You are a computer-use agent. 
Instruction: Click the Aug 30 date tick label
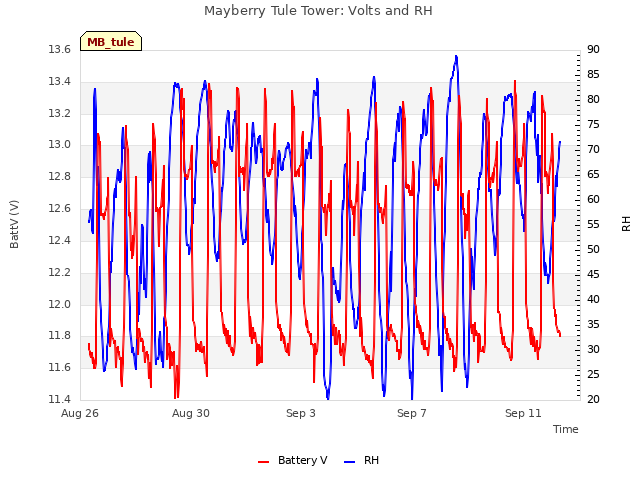[191, 413]
